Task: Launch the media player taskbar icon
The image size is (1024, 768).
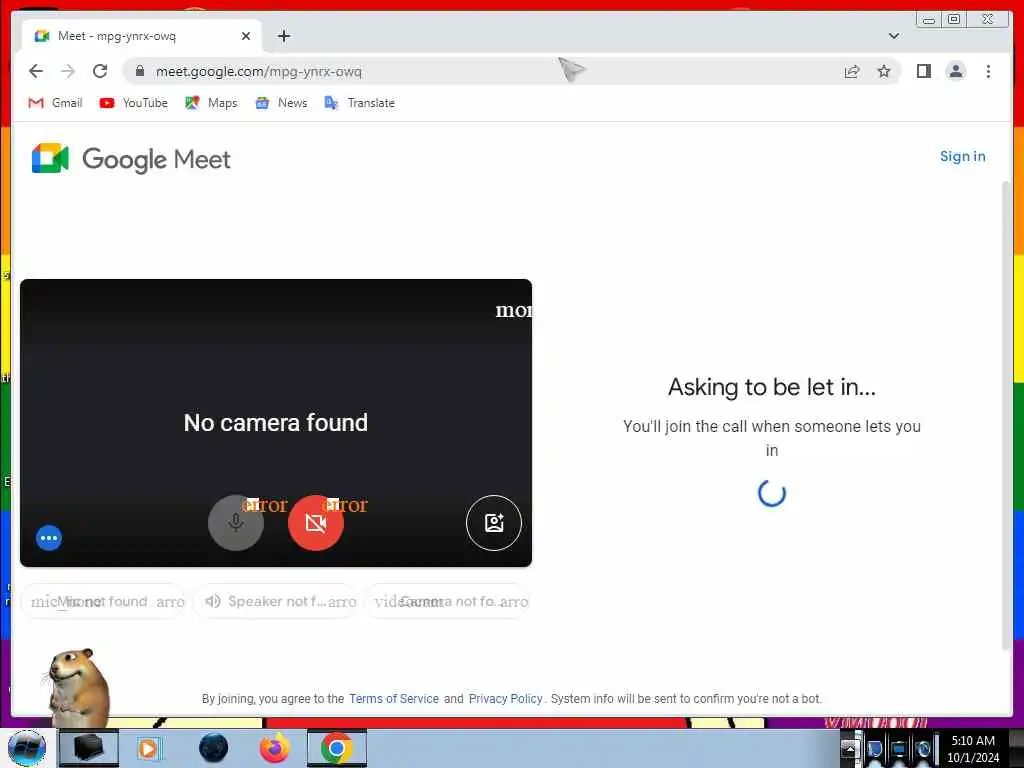Action: tap(149, 748)
